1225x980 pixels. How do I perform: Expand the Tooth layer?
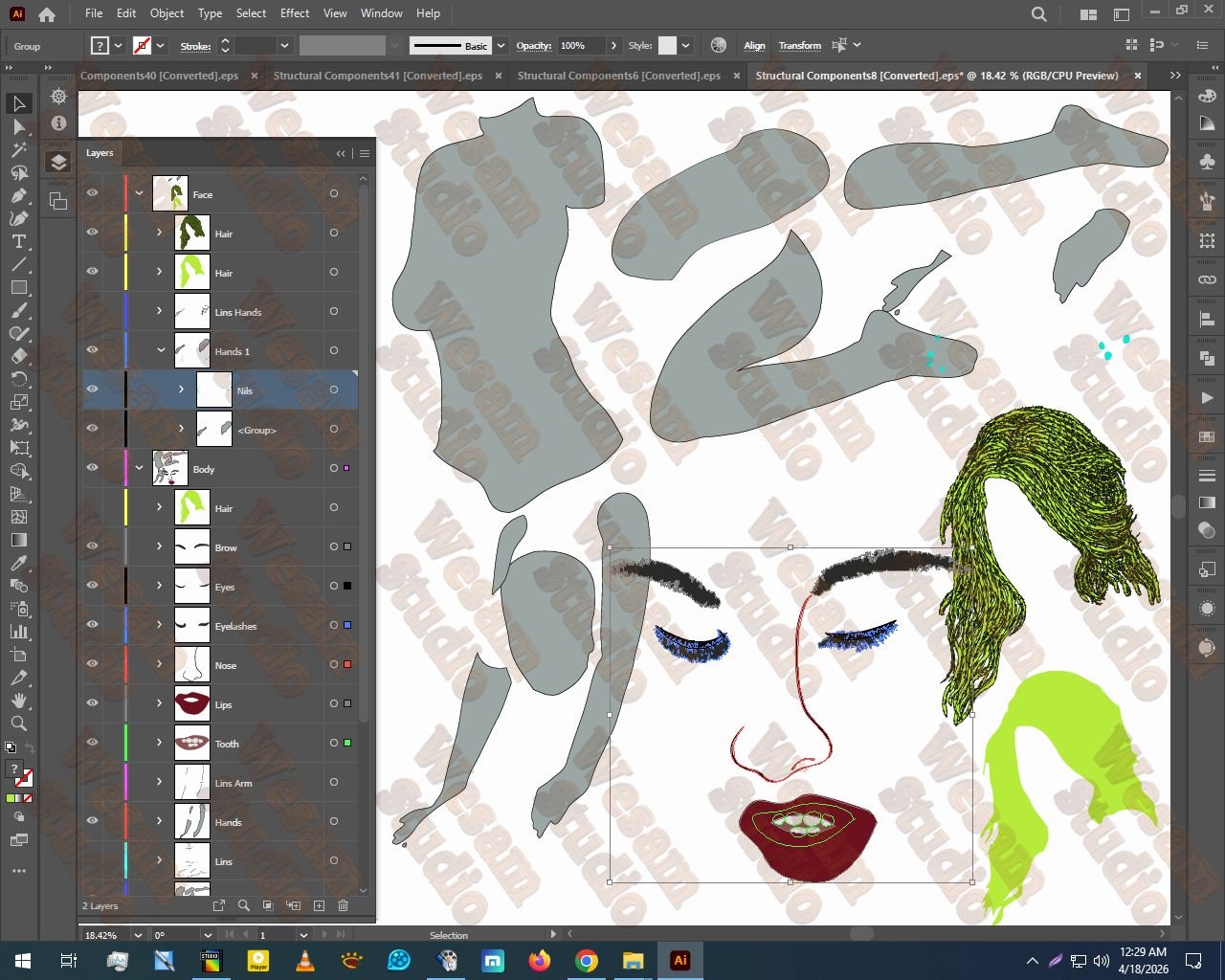click(160, 744)
